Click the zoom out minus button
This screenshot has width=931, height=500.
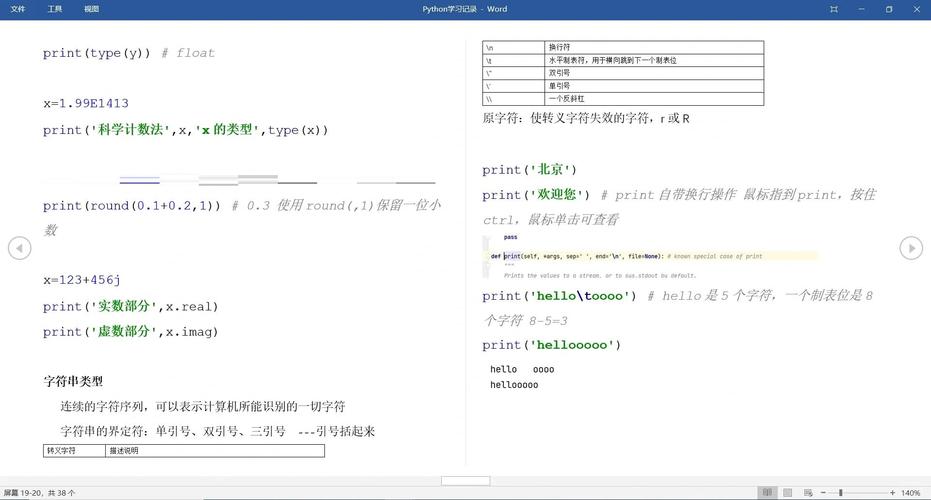(x=824, y=492)
